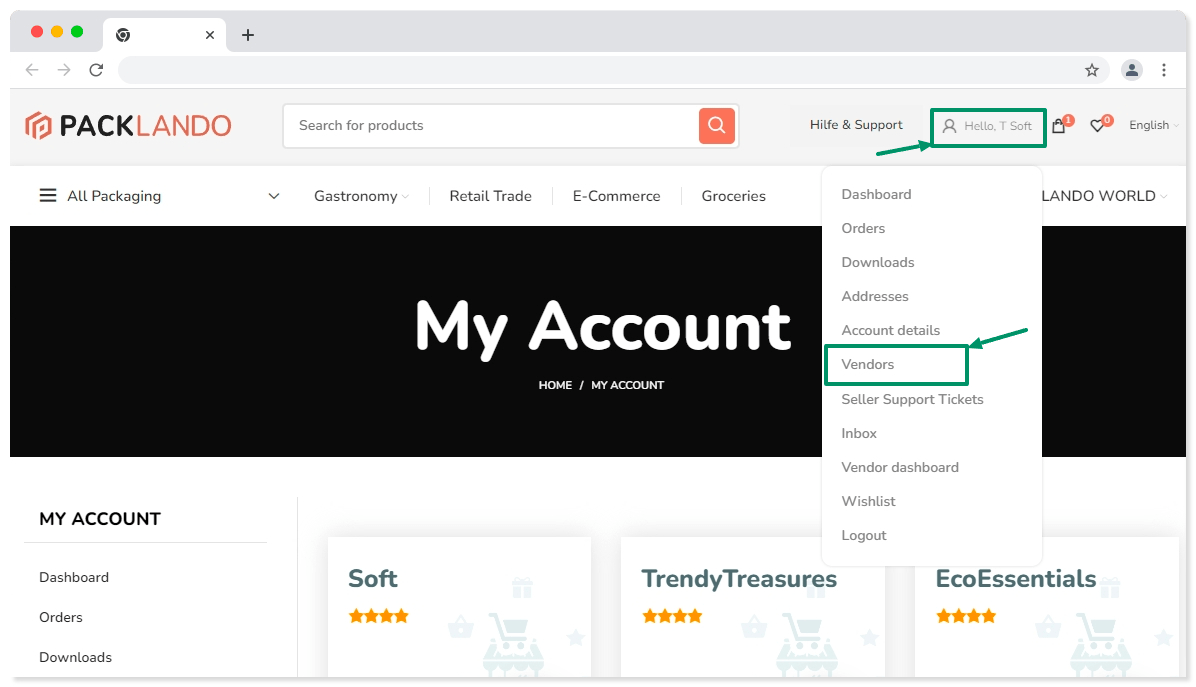
Task: Open the wishlist heart icon
Action: pyautogui.click(x=1097, y=126)
